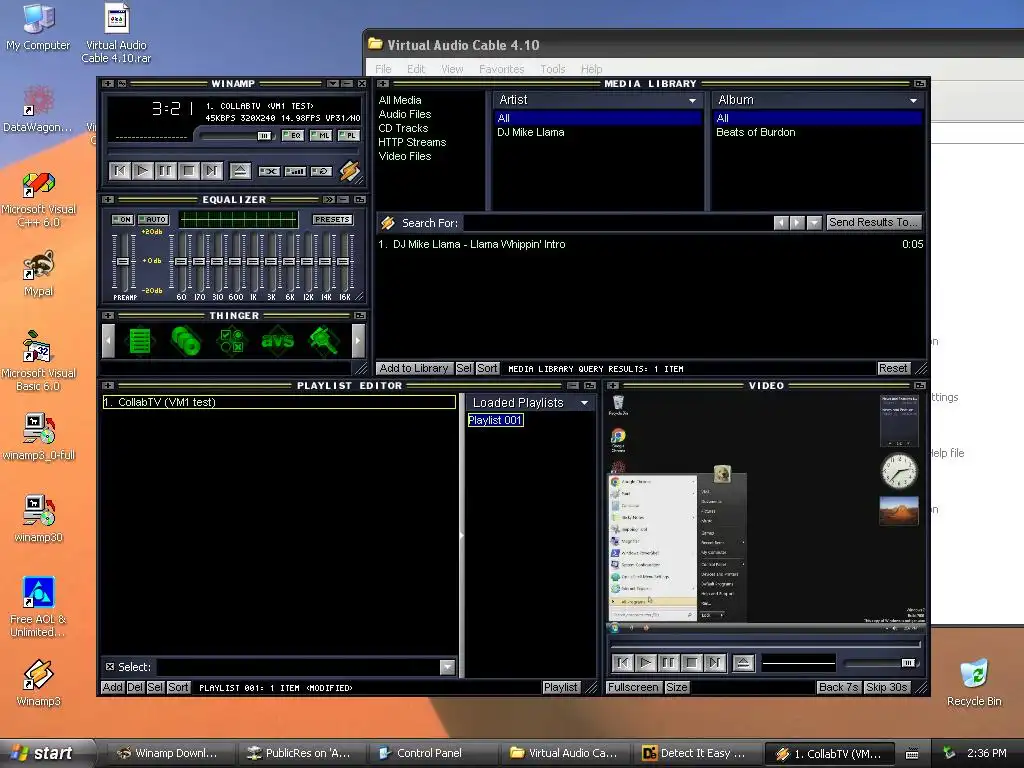Toggle Shuffle in Winamp main window
Screen dimensions: 1024x768
tap(269, 172)
